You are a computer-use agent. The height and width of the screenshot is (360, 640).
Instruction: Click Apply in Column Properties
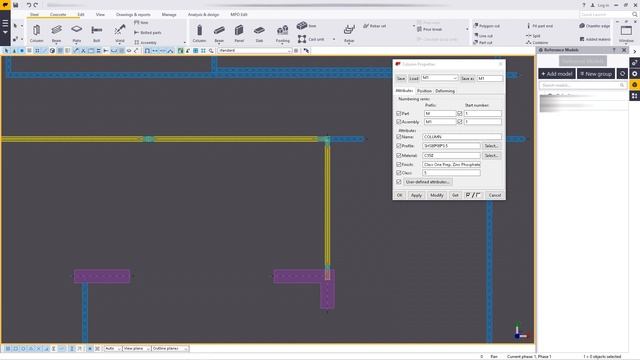(x=416, y=195)
